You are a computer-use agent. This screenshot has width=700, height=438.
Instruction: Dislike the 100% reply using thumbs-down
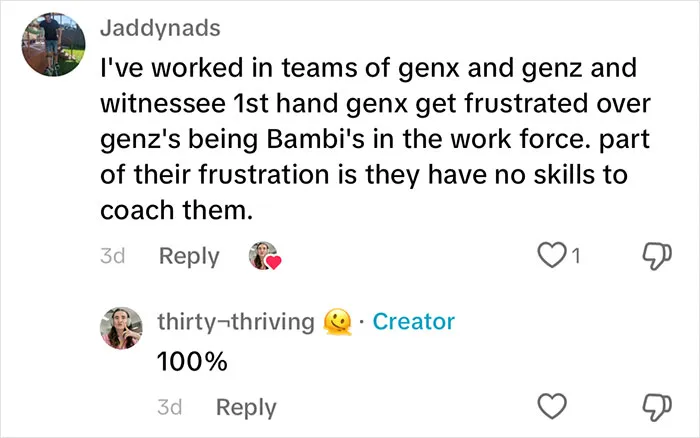pyautogui.click(x=656, y=407)
